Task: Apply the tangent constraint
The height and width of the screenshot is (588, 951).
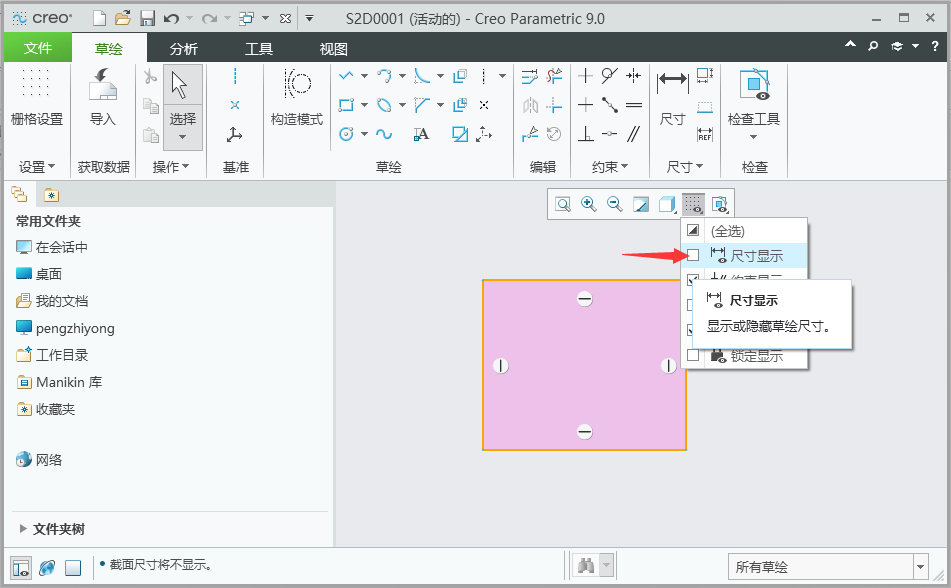Action: pyautogui.click(x=610, y=76)
